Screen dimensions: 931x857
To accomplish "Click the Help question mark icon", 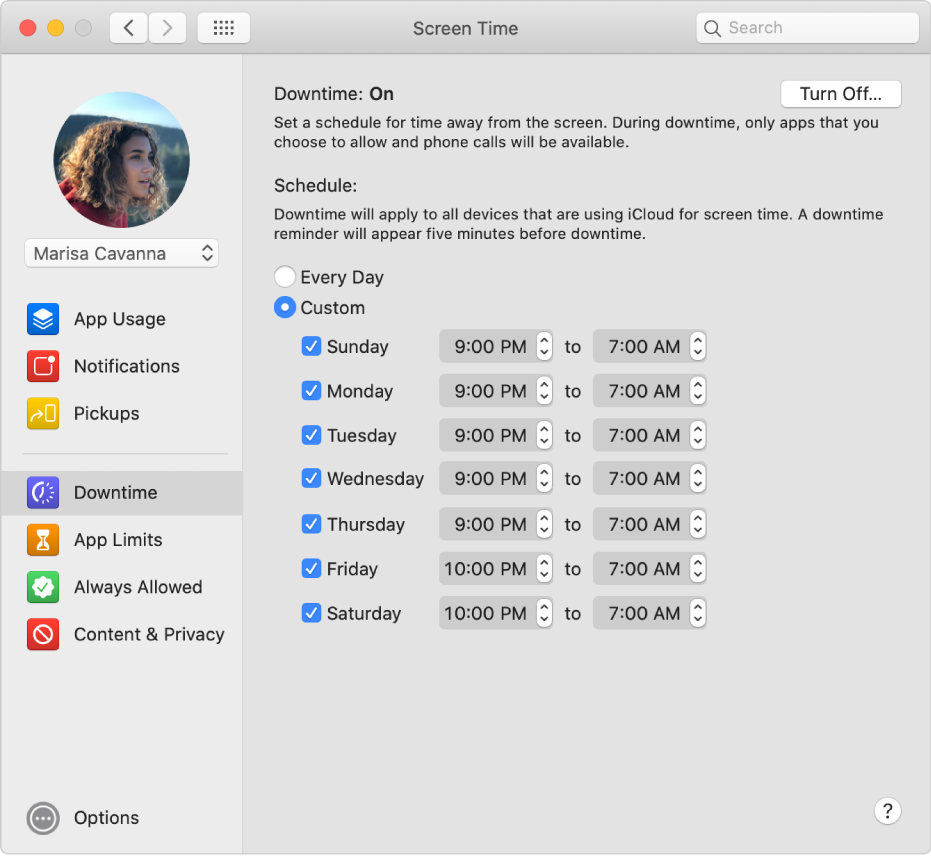I will (888, 811).
